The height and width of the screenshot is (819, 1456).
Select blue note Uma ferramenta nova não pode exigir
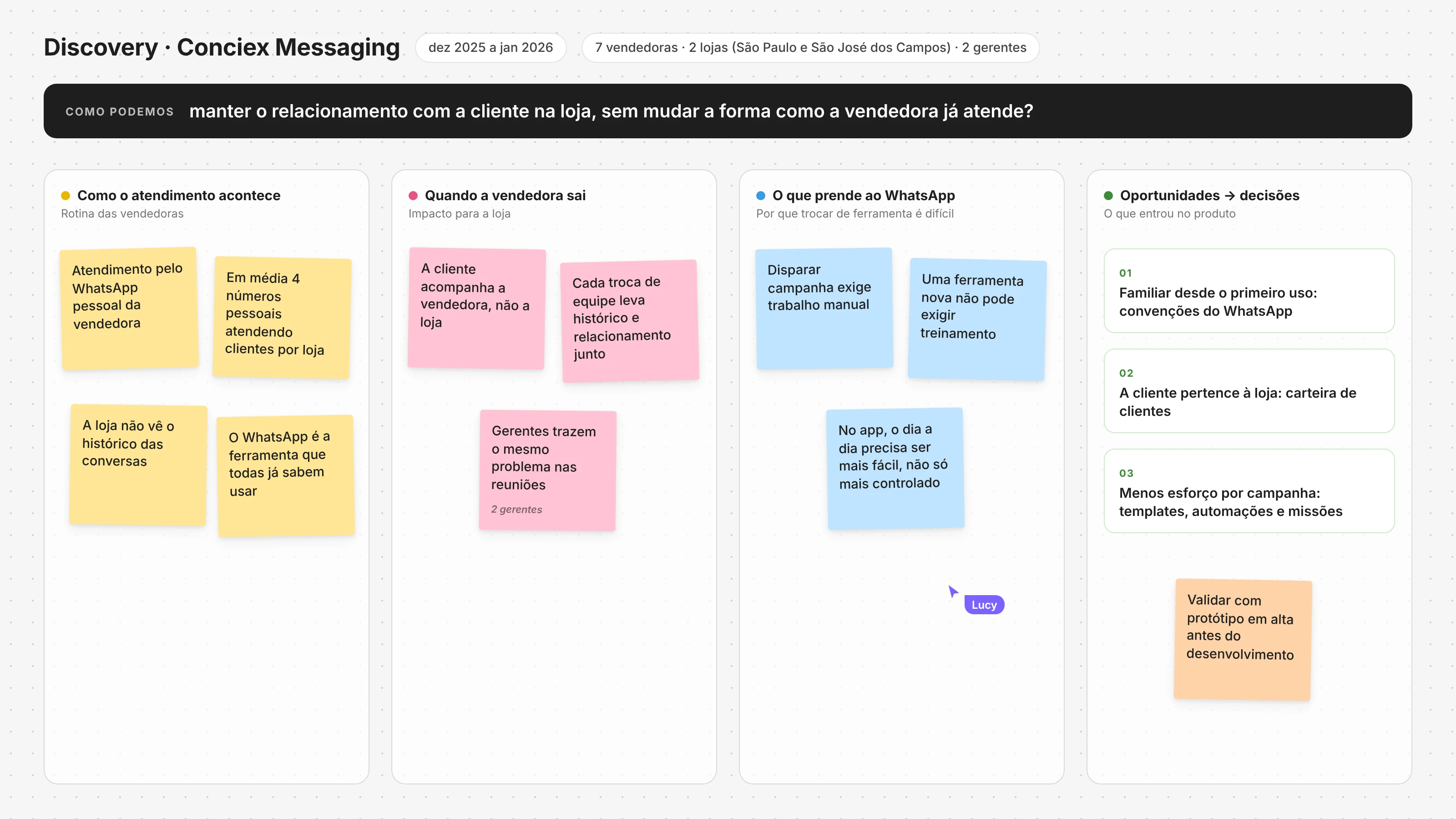977,319
